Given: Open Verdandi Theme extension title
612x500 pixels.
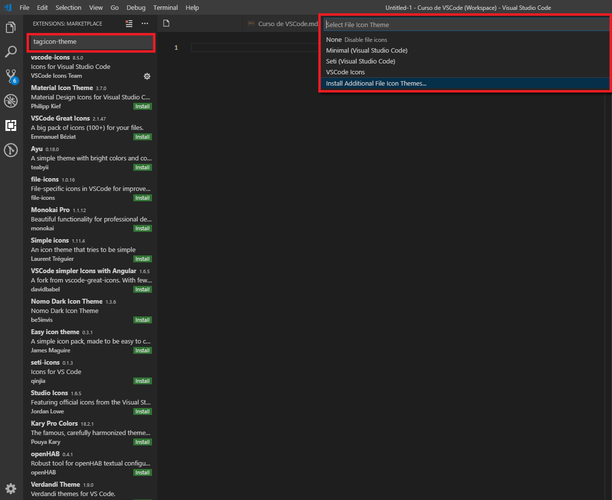Looking at the screenshot, I should pyautogui.click(x=55, y=484).
